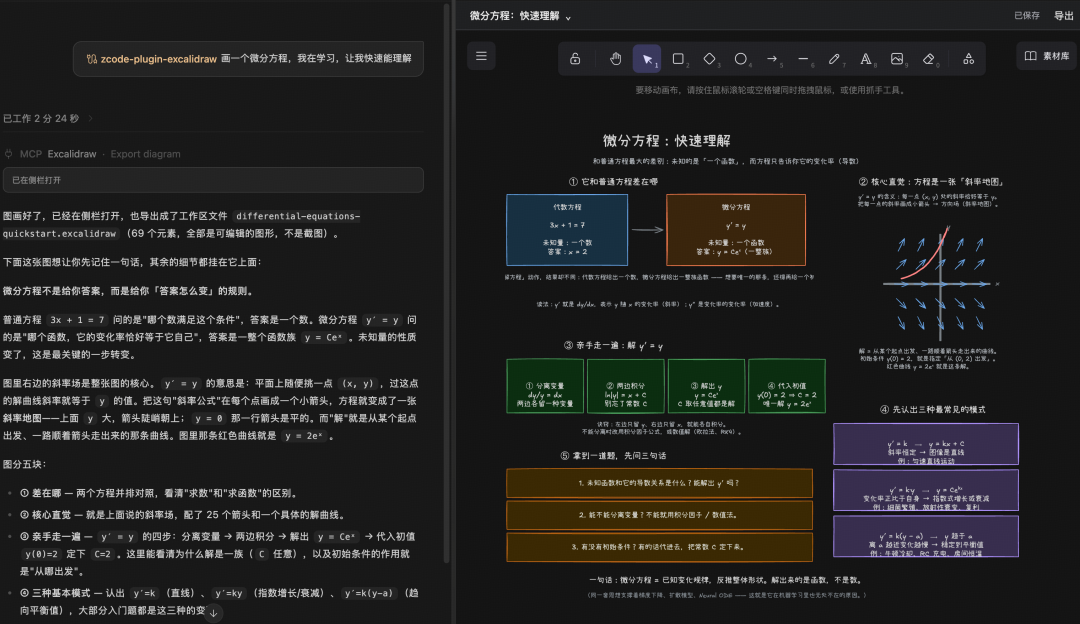Image resolution: width=1080 pixels, height=624 pixels.
Task: Select the ⑤ 拿到一道题，先问三句话 heading
Action: (x=613, y=456)
